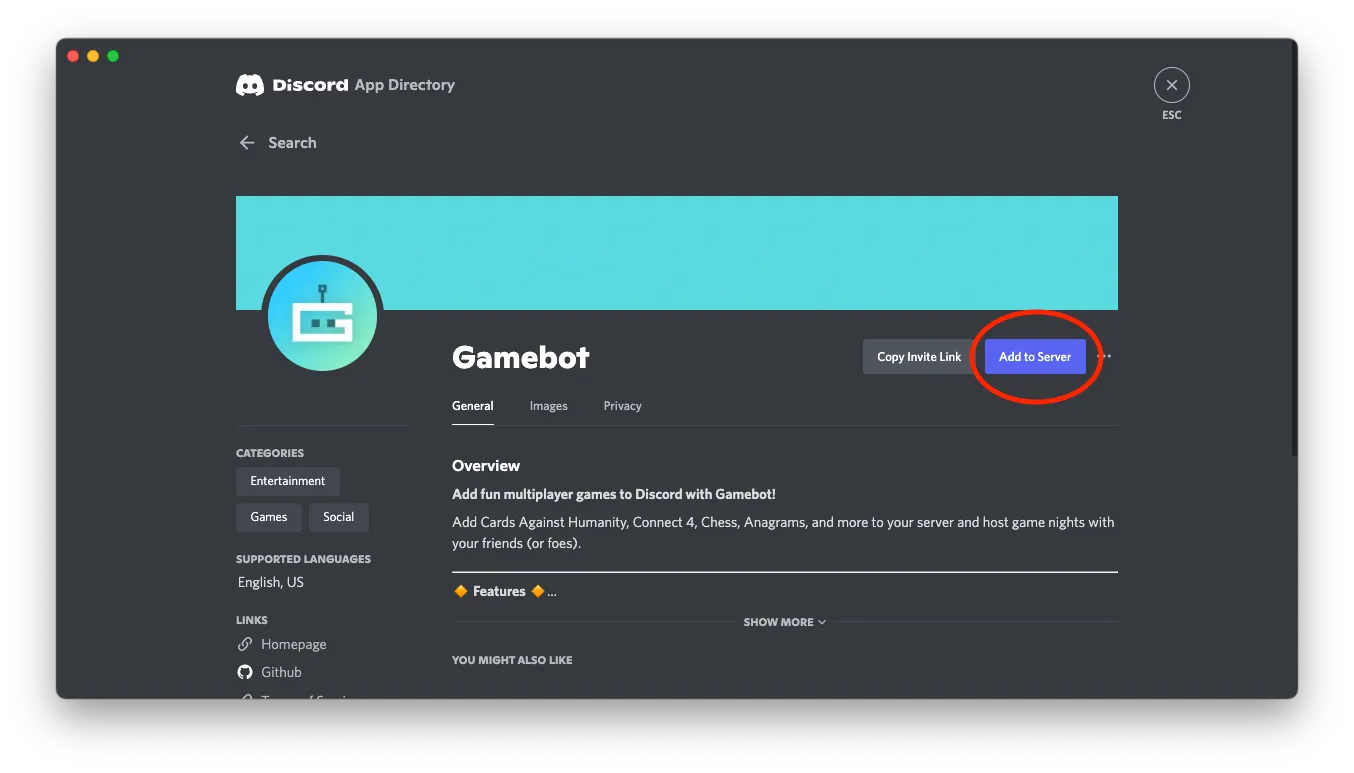Image resolution: width=1354 pixels, height=773 pixels.
Task: Click the red window close button
Action: click(x=73, y=56)
